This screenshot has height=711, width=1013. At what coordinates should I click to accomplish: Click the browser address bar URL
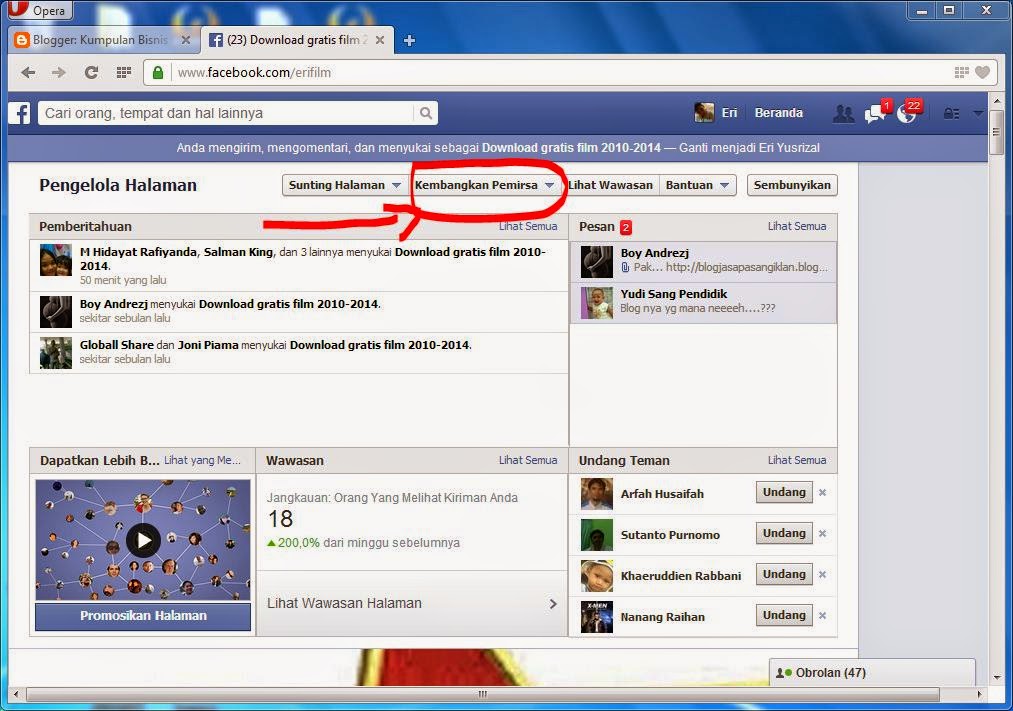click(254, 72)
